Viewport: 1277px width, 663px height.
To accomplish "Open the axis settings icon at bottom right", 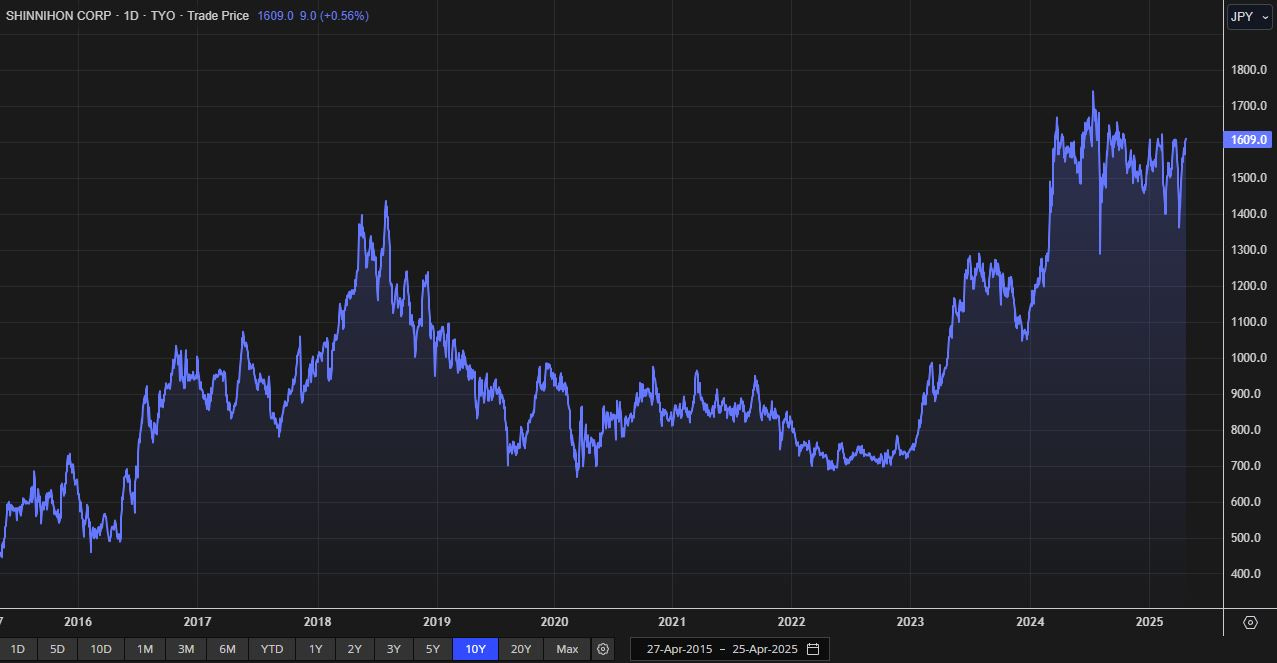I will [1250, 622].
